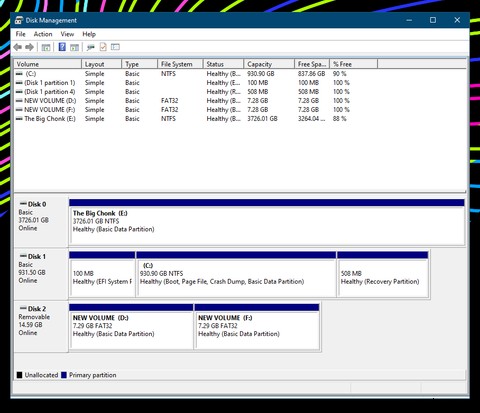This screenshot has height=413, width=480.
Task: Click the drive icon next to The Big Chonk (E:) row
Action: point(19,119)
